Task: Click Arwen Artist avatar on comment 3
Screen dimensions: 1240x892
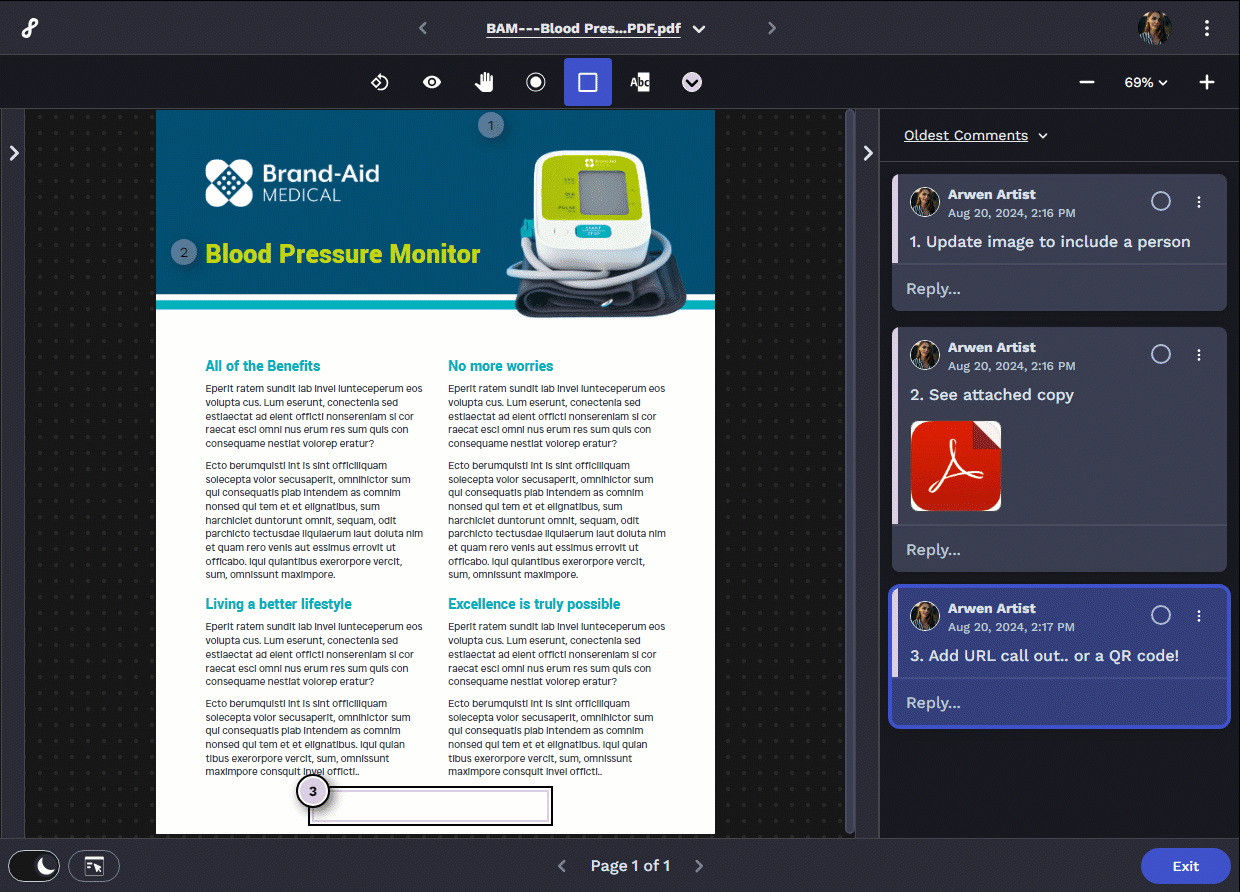Action: 925,616
